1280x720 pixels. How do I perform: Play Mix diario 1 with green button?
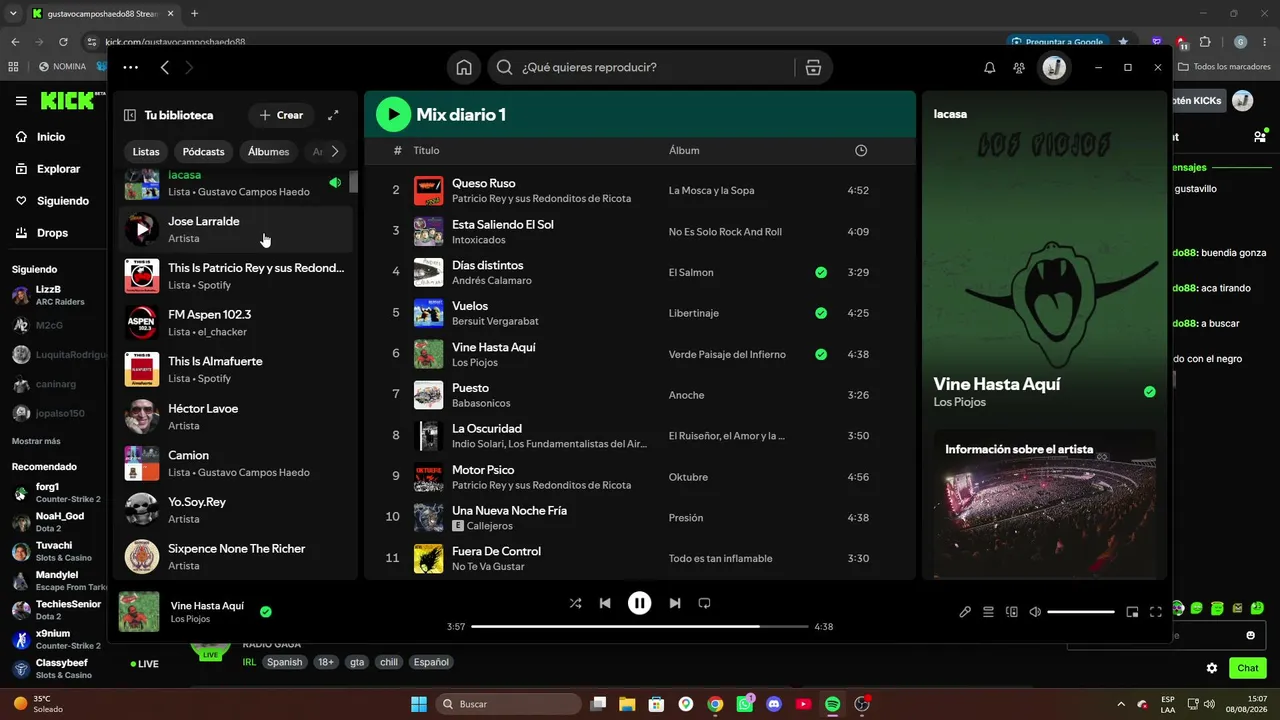(393, 114)
